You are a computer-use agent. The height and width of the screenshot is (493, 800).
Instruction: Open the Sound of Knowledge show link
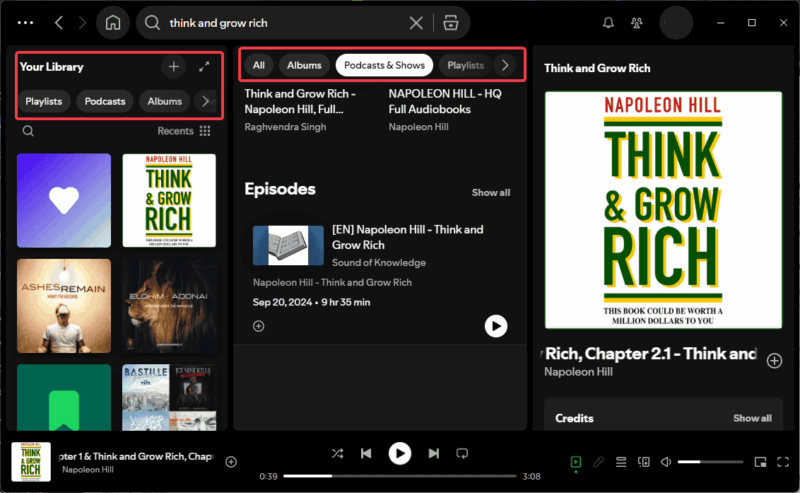[x=379, y=262]
